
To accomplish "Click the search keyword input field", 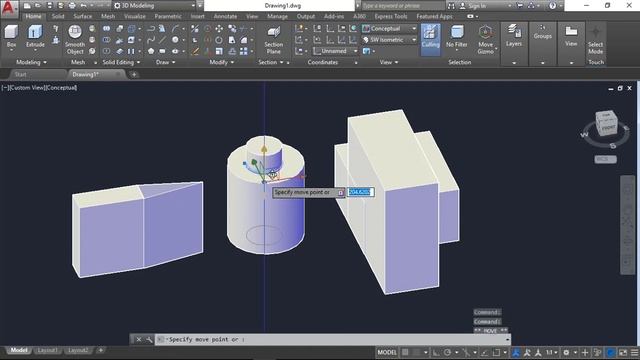I will 402,6.
